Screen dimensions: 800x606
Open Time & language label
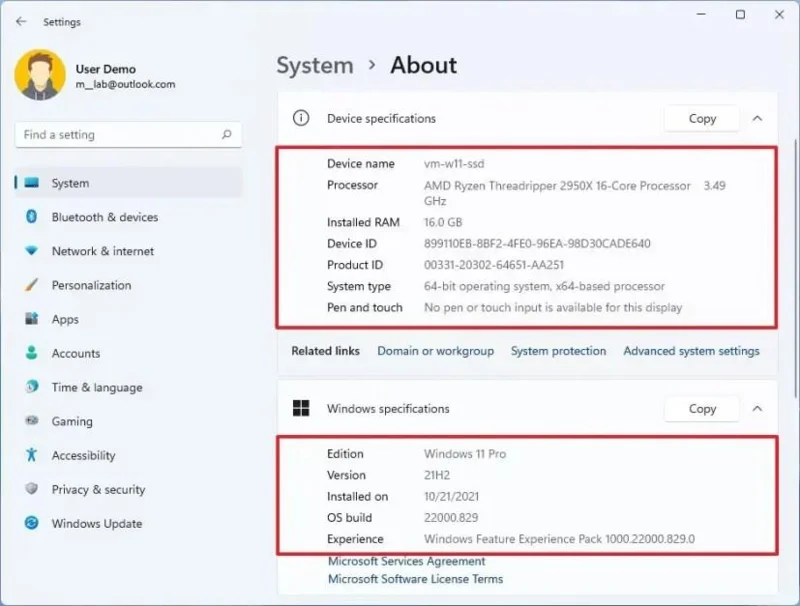97,388
